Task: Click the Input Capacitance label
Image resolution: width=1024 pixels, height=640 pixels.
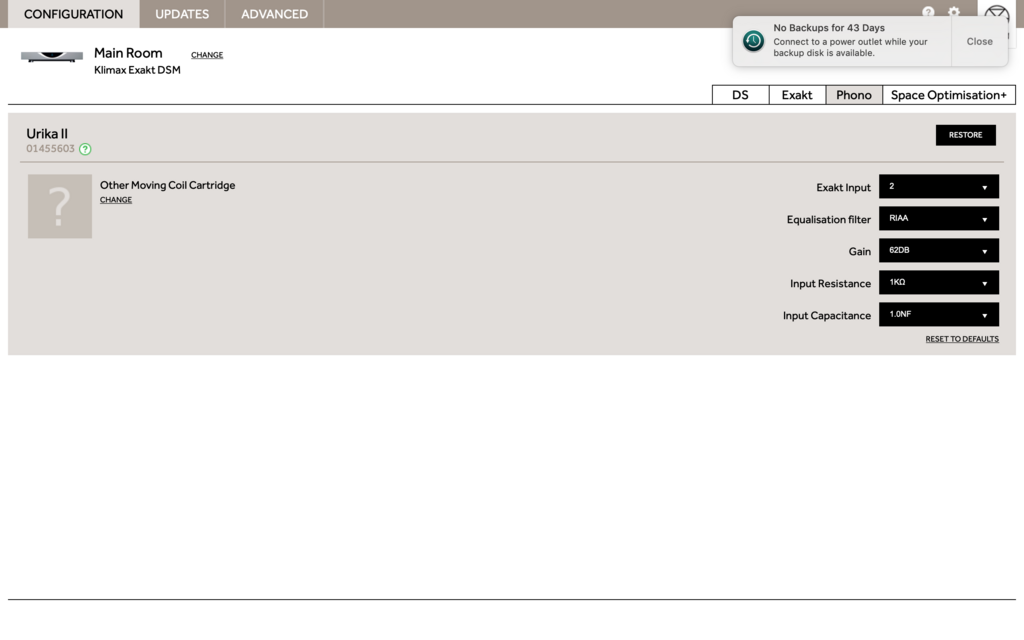Action: click(827, 315)
